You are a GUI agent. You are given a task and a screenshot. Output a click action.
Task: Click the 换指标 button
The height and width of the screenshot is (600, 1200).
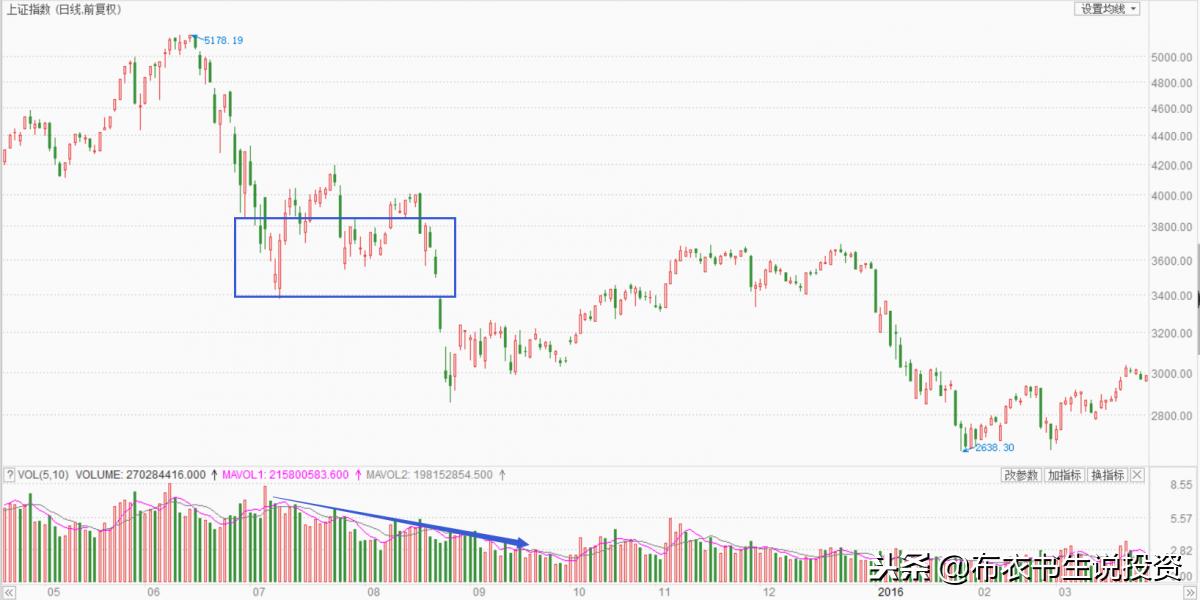coord(1107,475)
